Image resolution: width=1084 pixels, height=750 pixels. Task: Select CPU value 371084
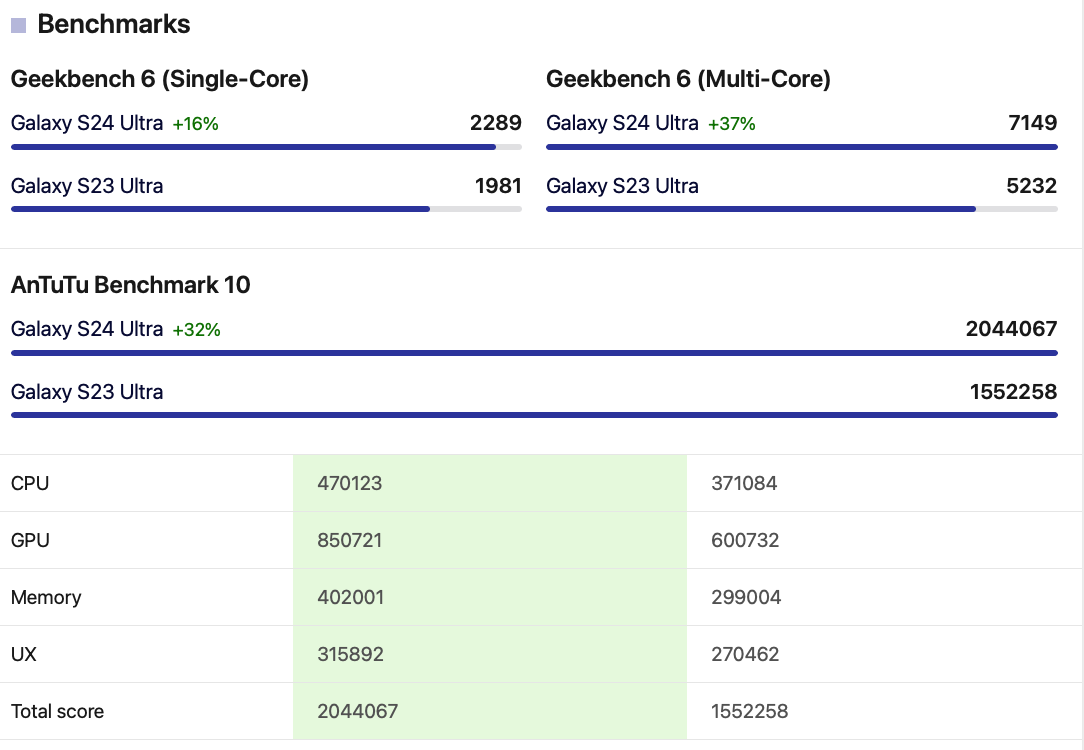(x=744, y=483)
